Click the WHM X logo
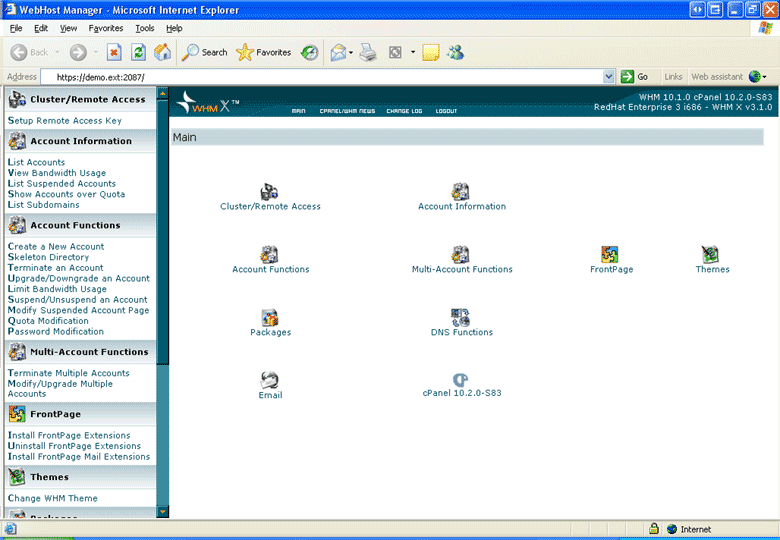780x540 pixels. click(x=208, y=102)
